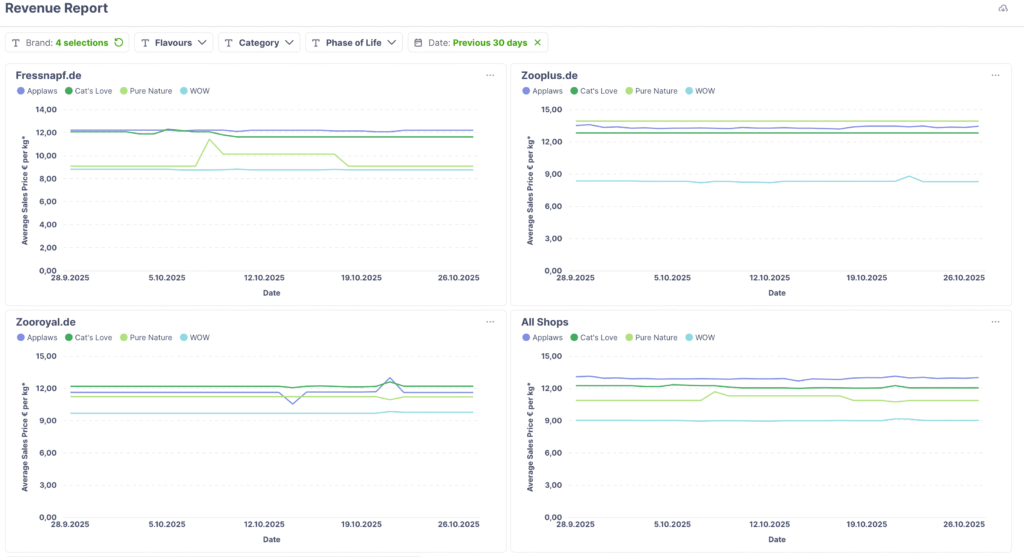This screenshot has width=1024, height=557.
Task: Click Pure Nature color dot in All Shops legend
Action: (x=631, y=338)
